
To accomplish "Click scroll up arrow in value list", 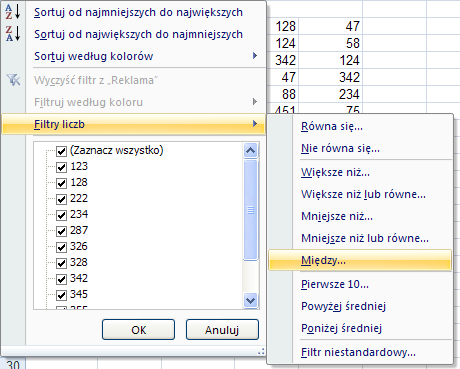I will pos(250,151).
